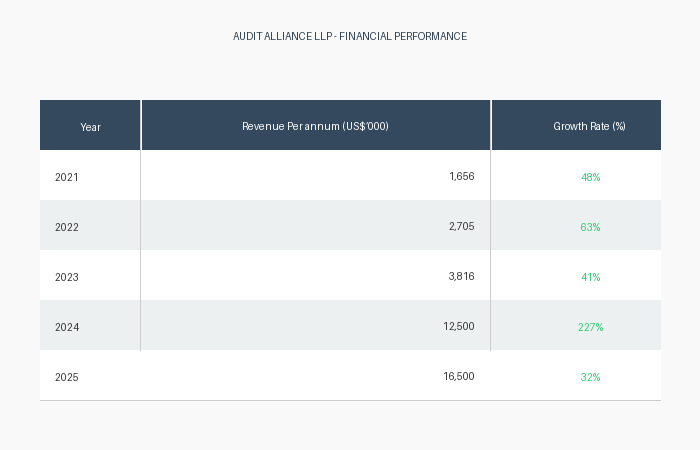Select the Revenue Per annum column header
This screenshot has height=450, width=700.
315,126
